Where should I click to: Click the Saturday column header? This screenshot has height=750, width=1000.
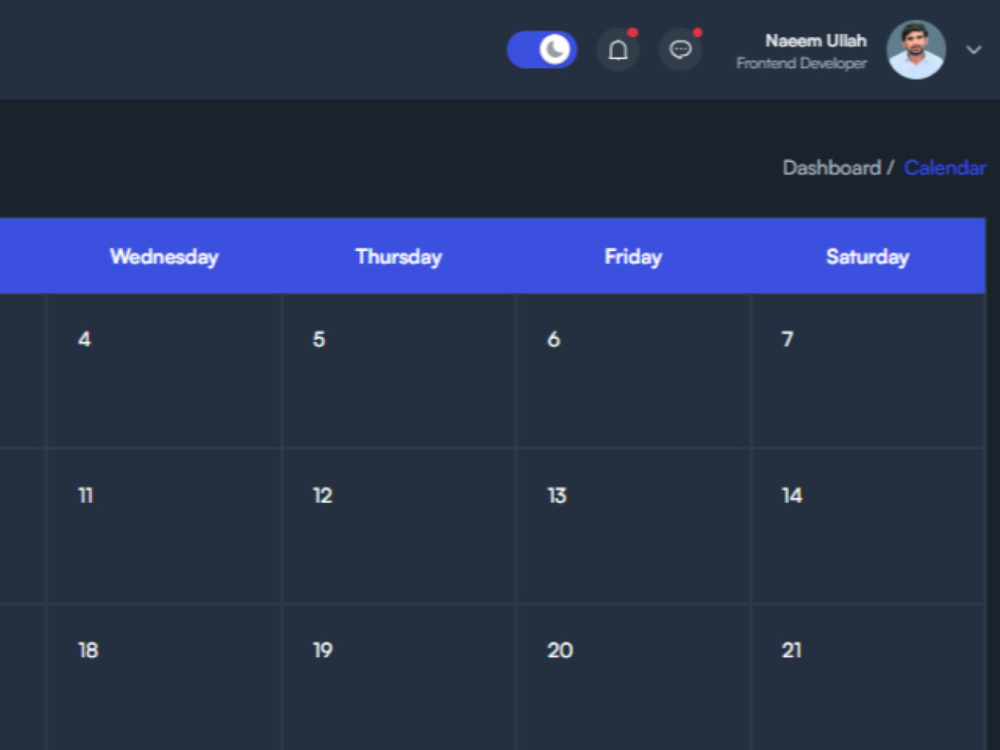click(868, 256)
